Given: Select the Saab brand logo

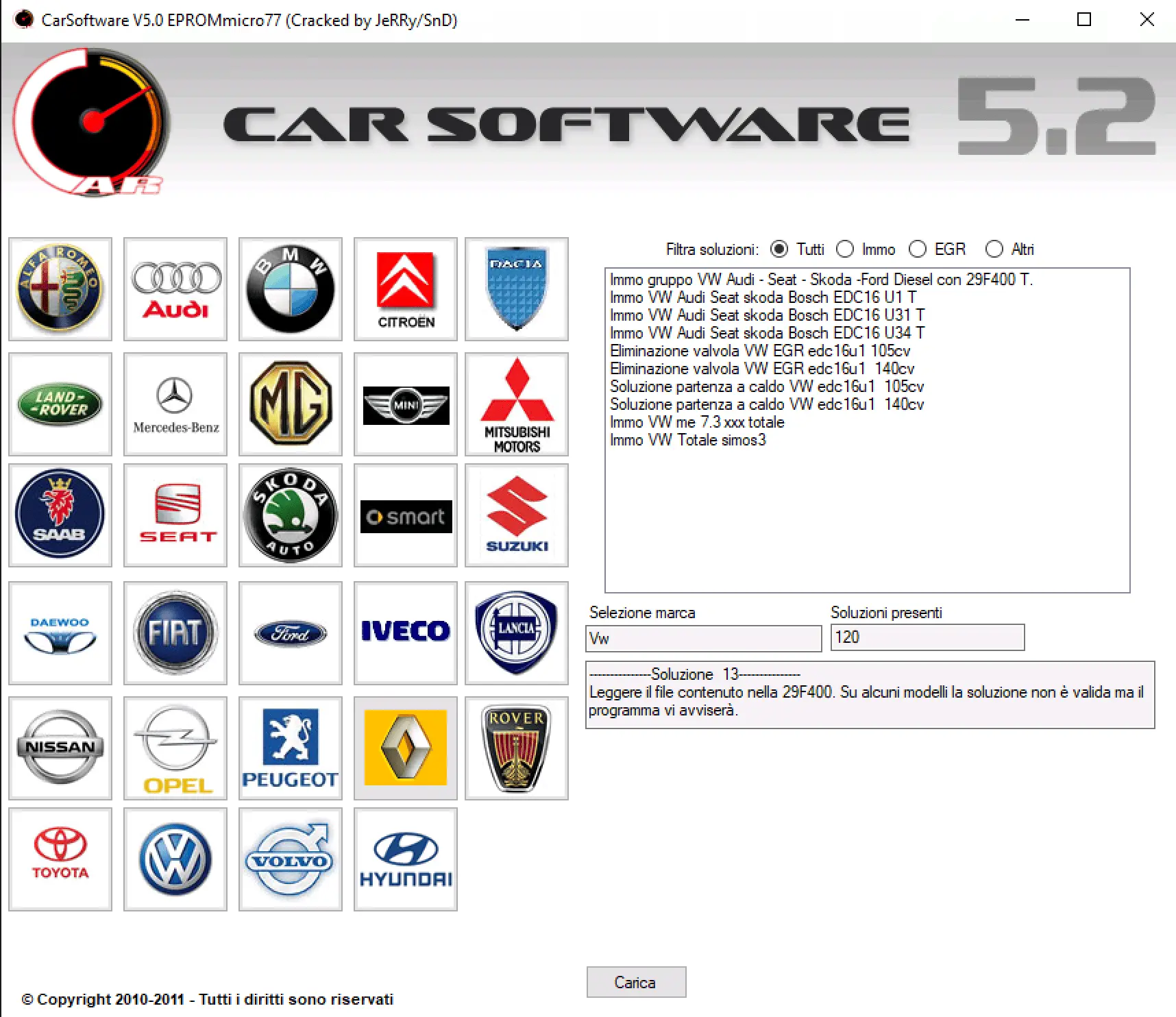Looking at the screenshot, I should point(60,515).
